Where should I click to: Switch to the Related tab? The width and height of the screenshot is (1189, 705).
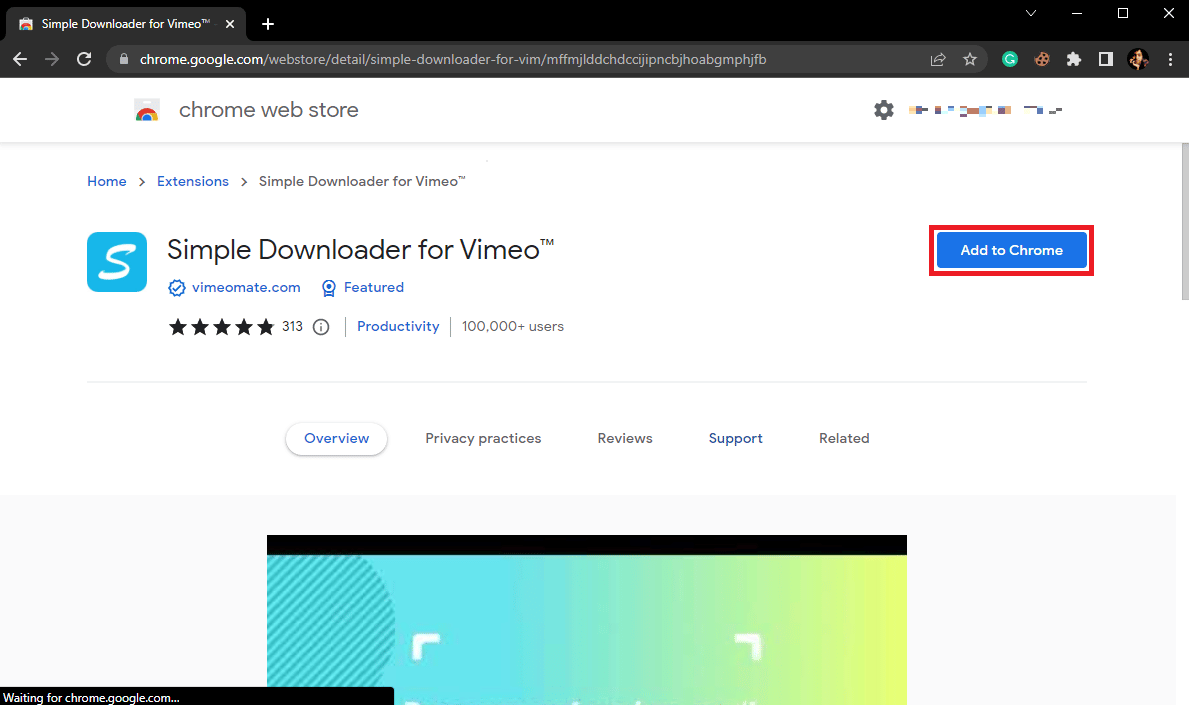coord(844,438)
